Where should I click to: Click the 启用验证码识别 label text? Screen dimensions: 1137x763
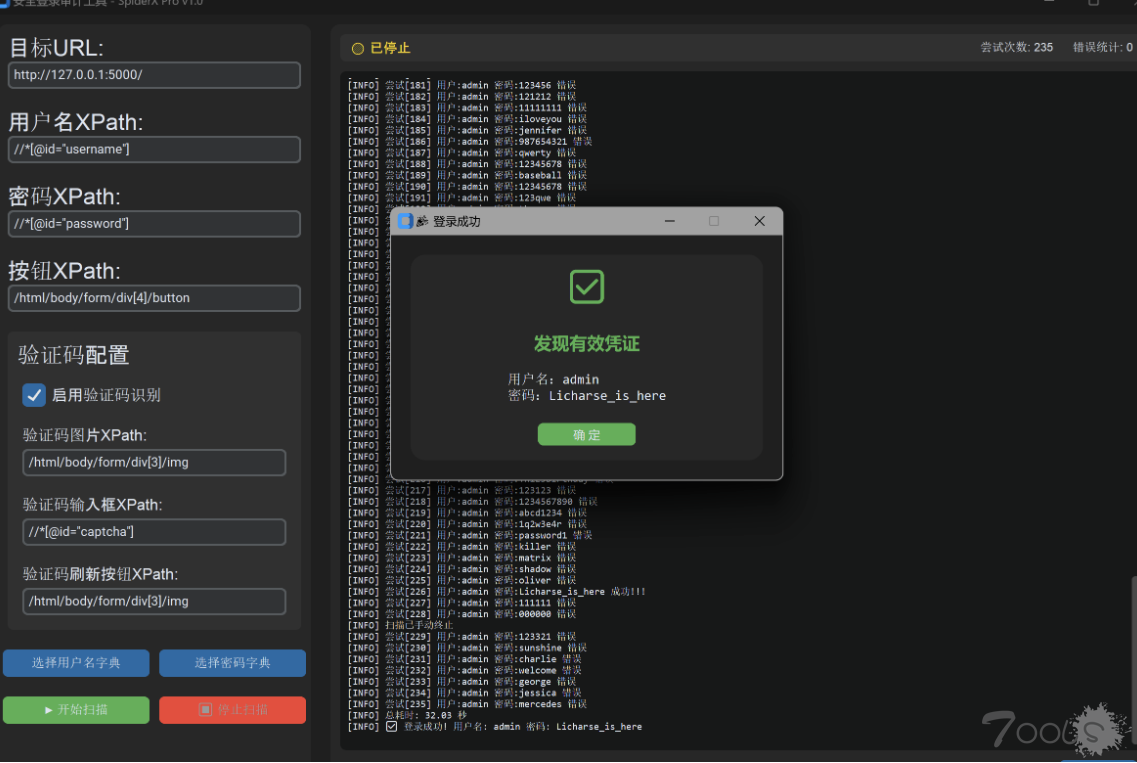pos(106,395)
